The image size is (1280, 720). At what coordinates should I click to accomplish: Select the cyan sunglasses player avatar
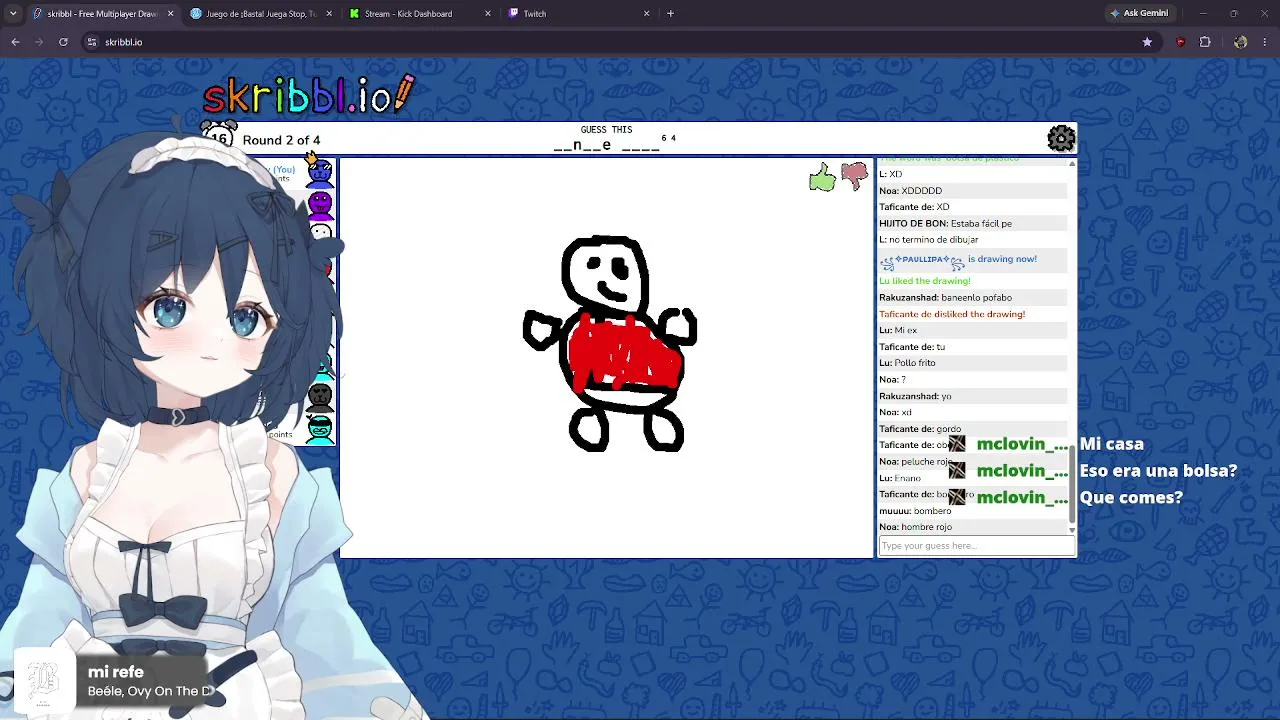pyautogui.click(x=320, y=429)
